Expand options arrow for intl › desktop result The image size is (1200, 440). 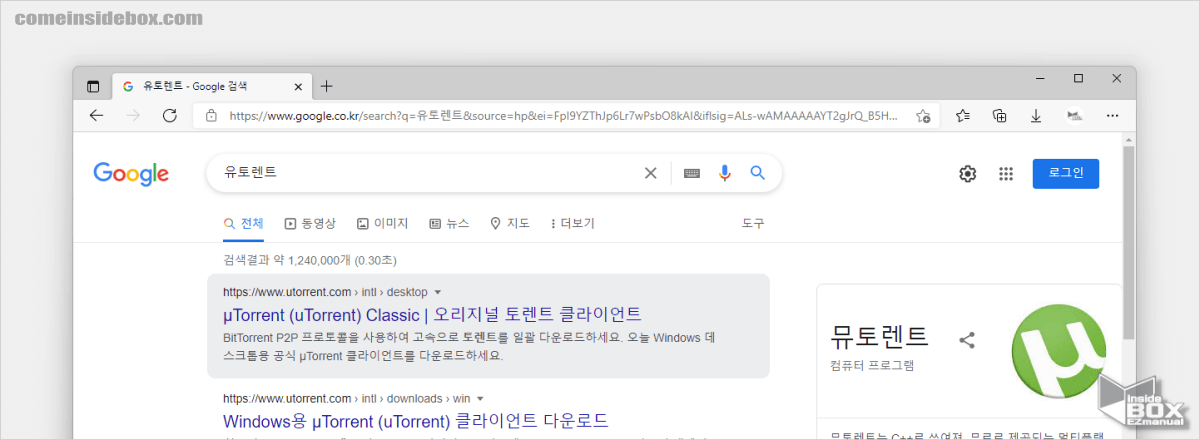[437, 292]
